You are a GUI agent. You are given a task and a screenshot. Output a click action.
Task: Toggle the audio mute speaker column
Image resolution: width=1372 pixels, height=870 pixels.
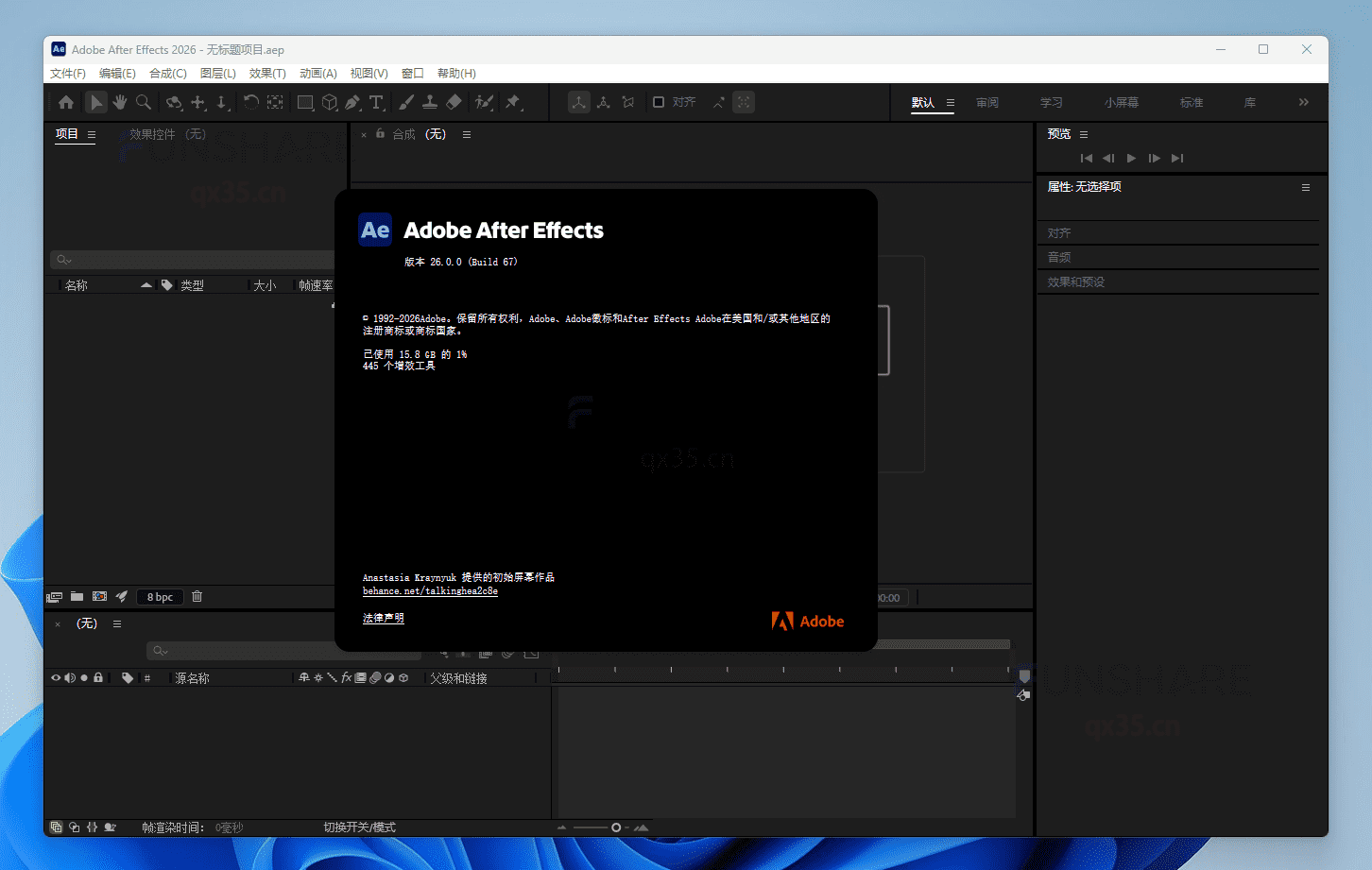tap(69, 677)
